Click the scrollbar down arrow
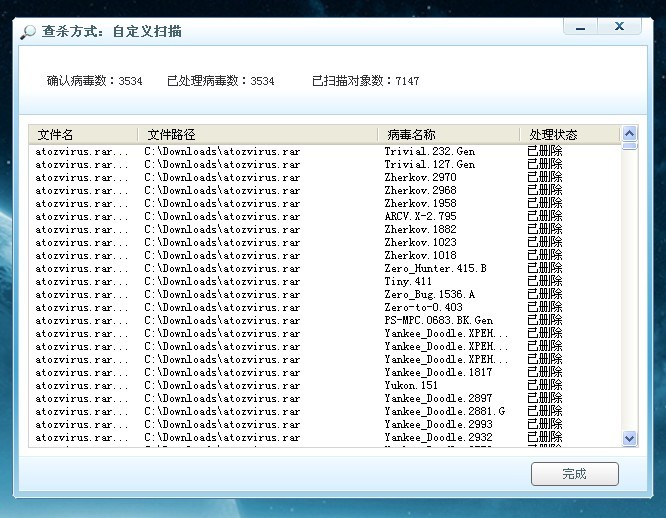 [x=629, y=438]
